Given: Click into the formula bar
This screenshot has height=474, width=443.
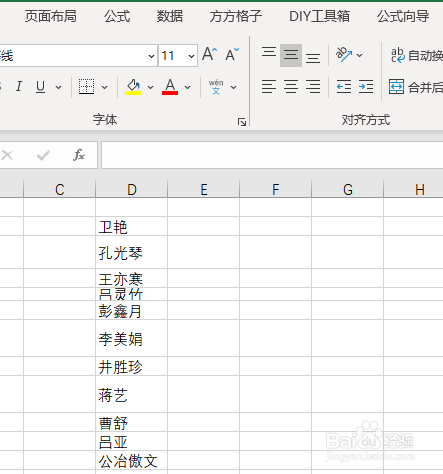Looking at the screenshot, I should point(272,155).
